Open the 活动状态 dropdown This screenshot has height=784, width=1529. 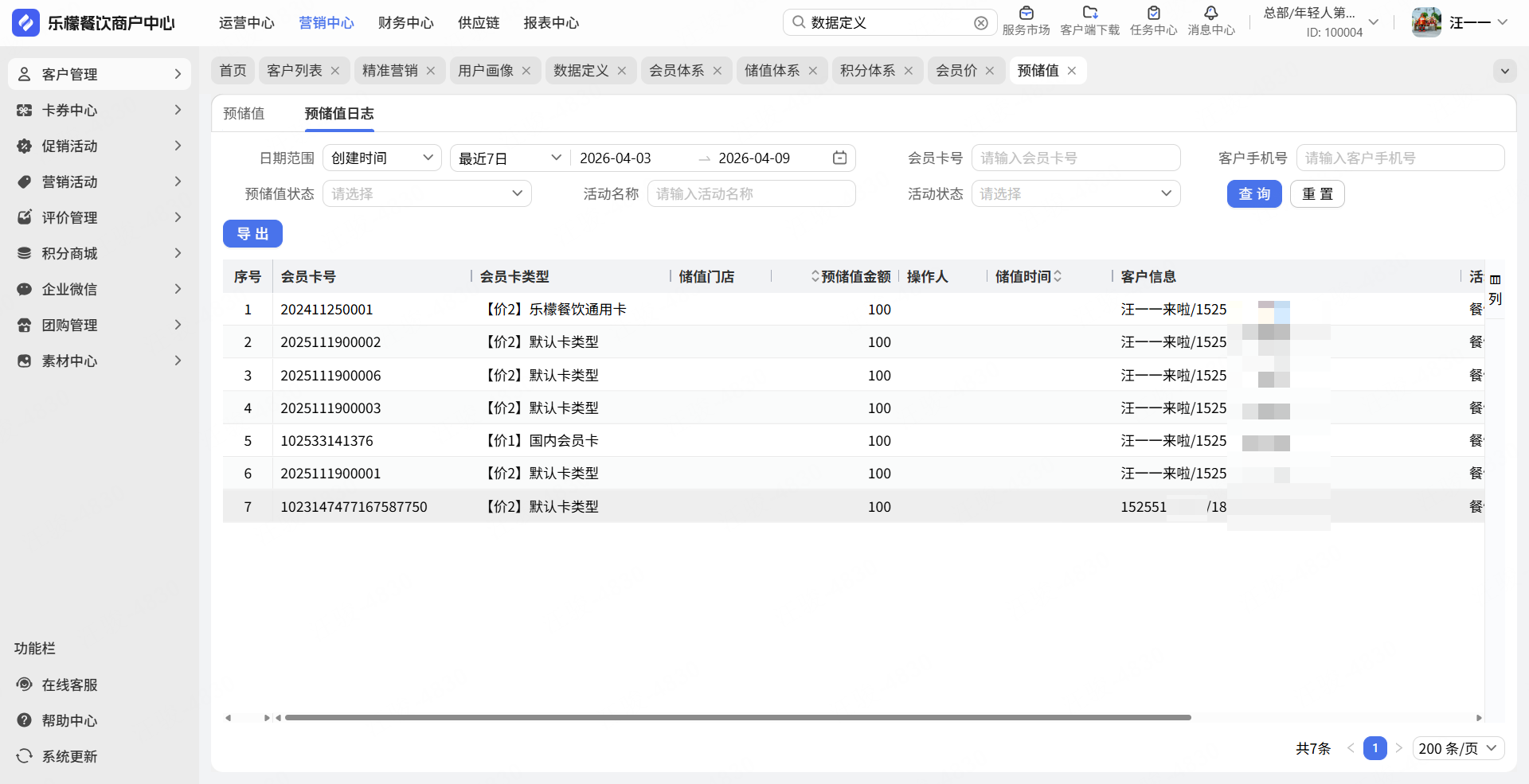[1075, 193]
